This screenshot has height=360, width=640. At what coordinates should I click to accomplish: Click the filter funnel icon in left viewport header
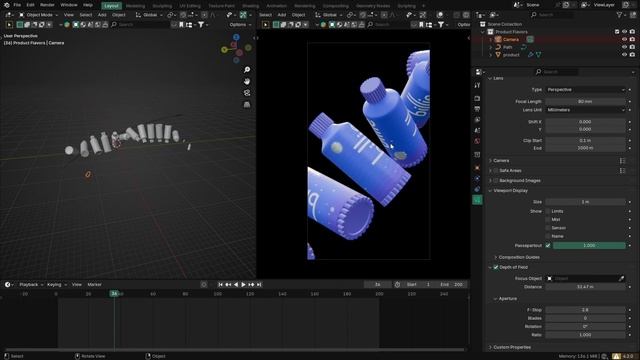click(x=201, y=24)
